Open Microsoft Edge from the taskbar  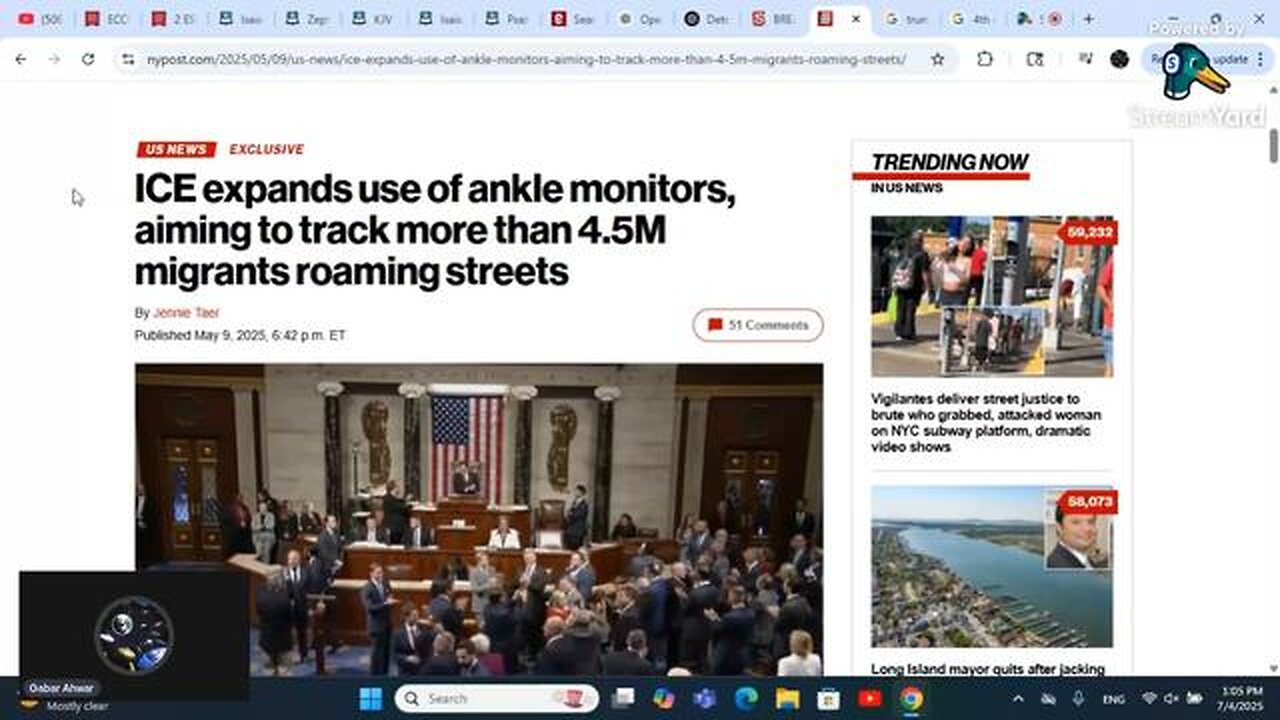(745, 698)
